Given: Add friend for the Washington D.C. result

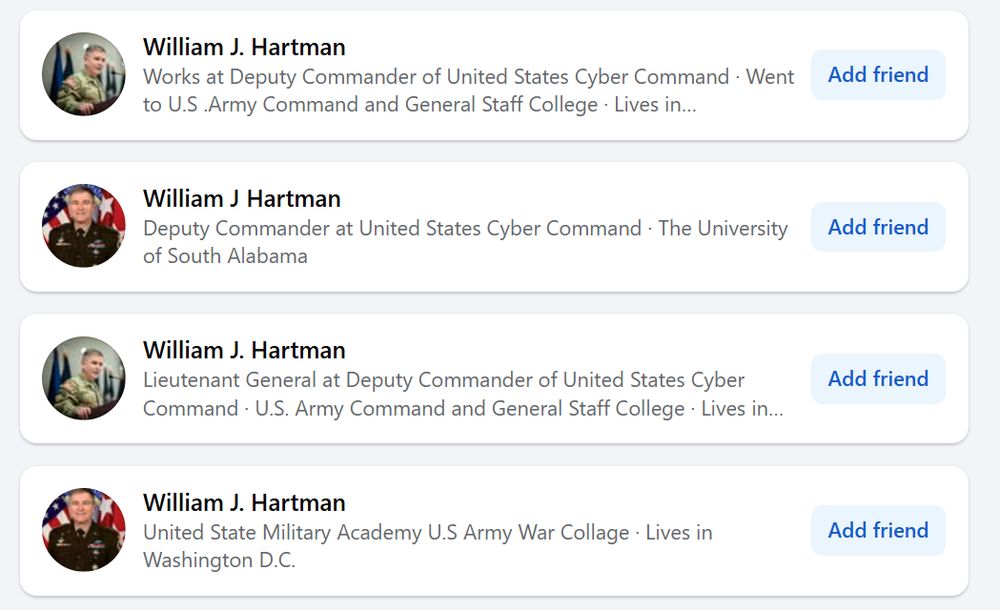Looking at the screenshot, I should (x=878, y=531).
